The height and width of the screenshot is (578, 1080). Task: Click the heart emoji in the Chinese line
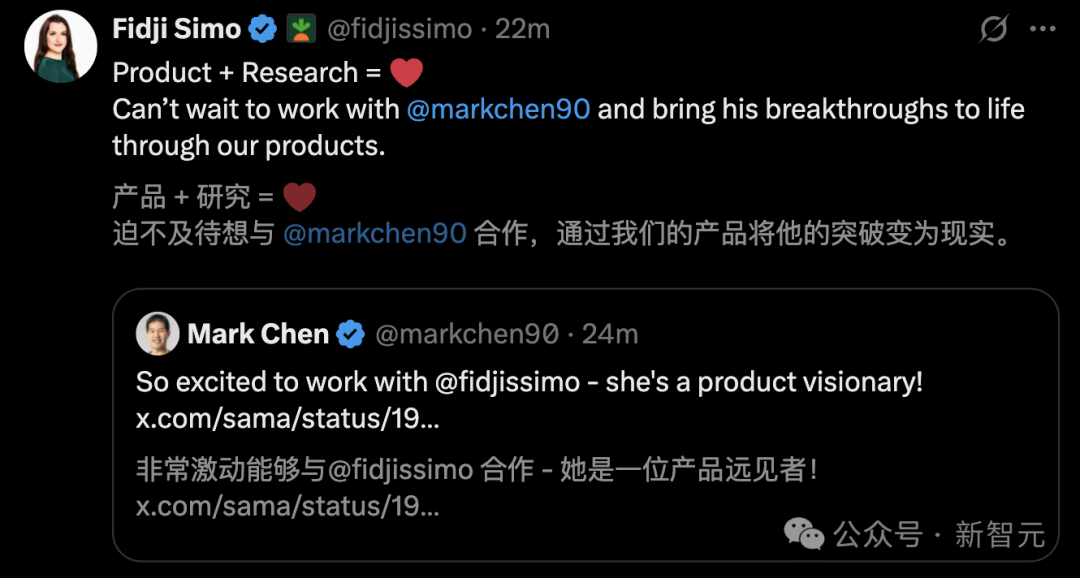[299, 196]
